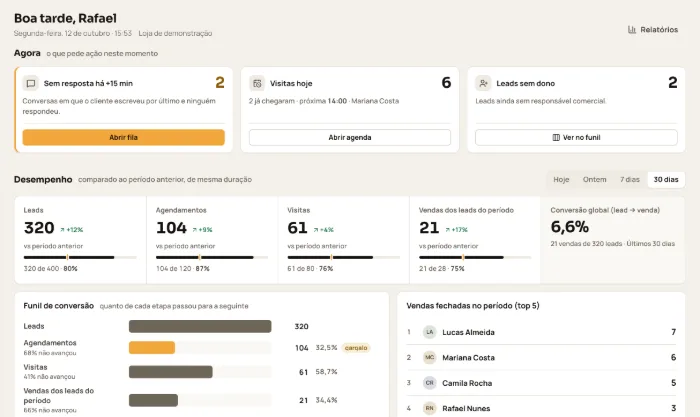Viewport: 700px width, 417px height.
Task: Click the Abrir agenda button
Action: (x=350, y=138)
